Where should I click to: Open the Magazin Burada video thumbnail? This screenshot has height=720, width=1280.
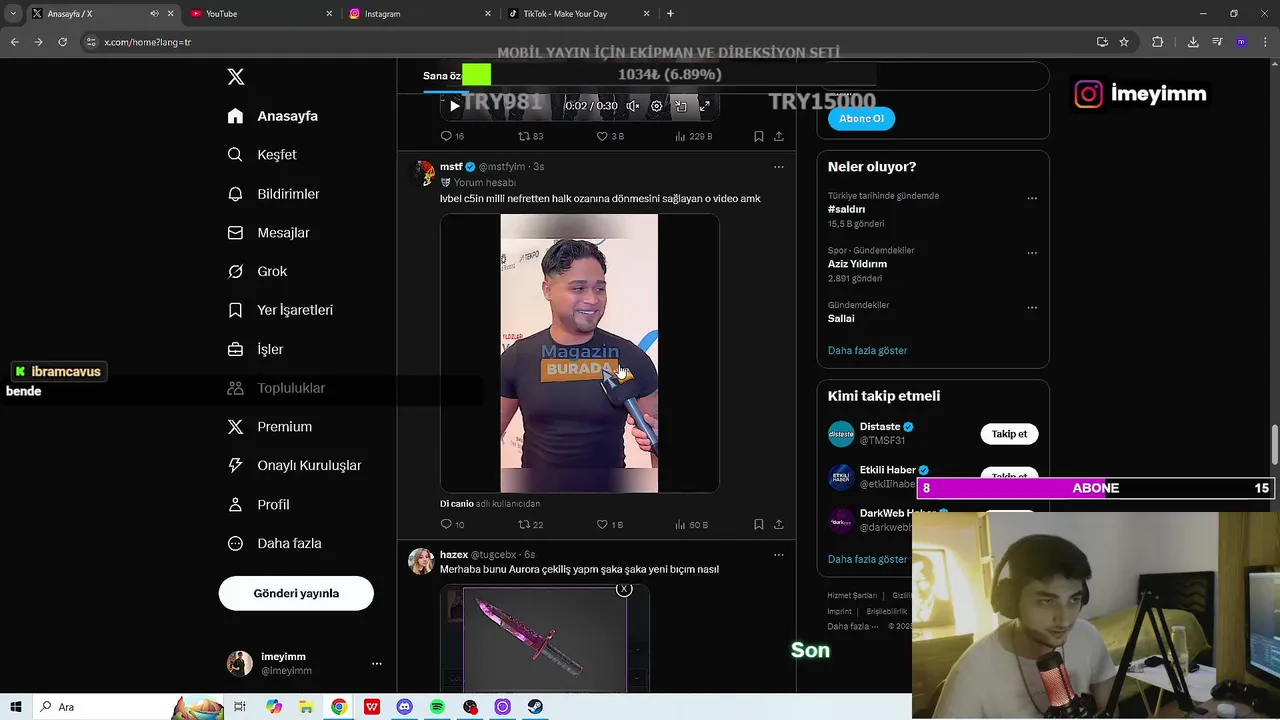579,353
